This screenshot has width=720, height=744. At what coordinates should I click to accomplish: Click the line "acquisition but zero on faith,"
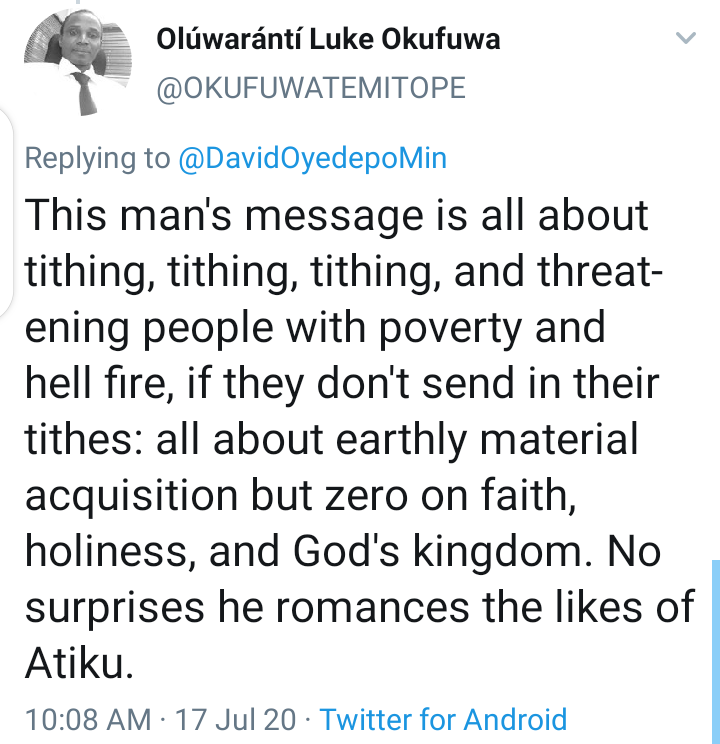coord(301,496)
